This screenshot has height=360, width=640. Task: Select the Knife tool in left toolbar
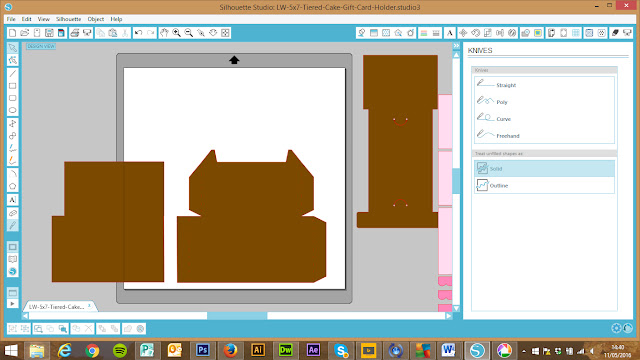(x=13, y=225)
